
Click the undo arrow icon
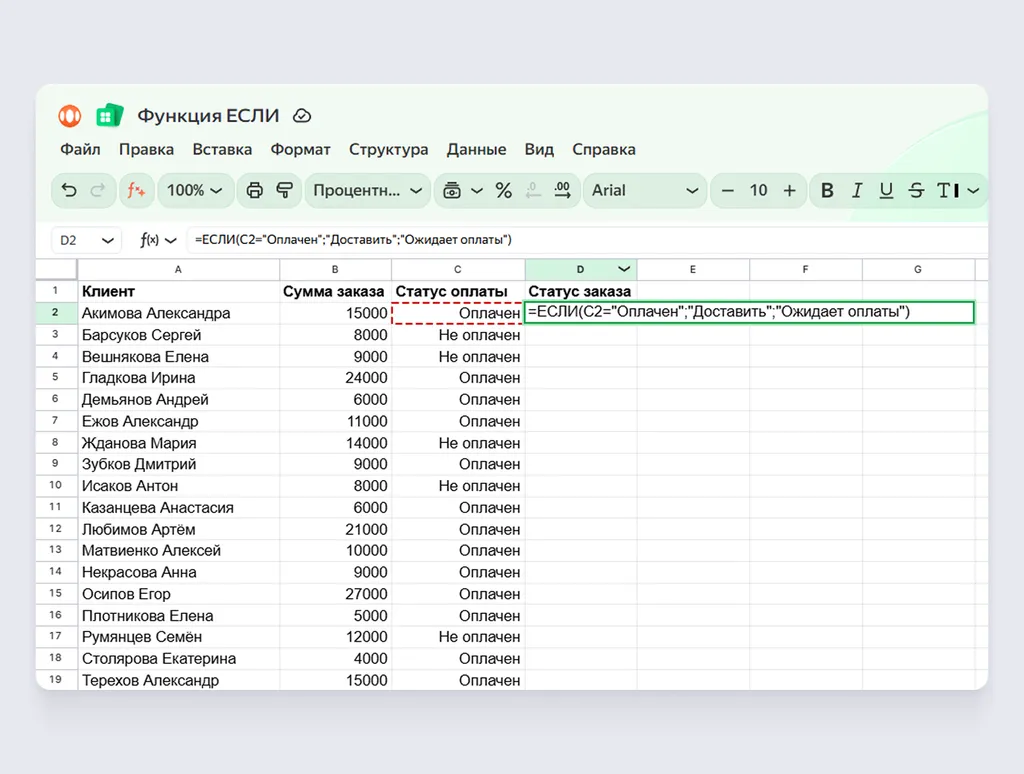point(69,190)
